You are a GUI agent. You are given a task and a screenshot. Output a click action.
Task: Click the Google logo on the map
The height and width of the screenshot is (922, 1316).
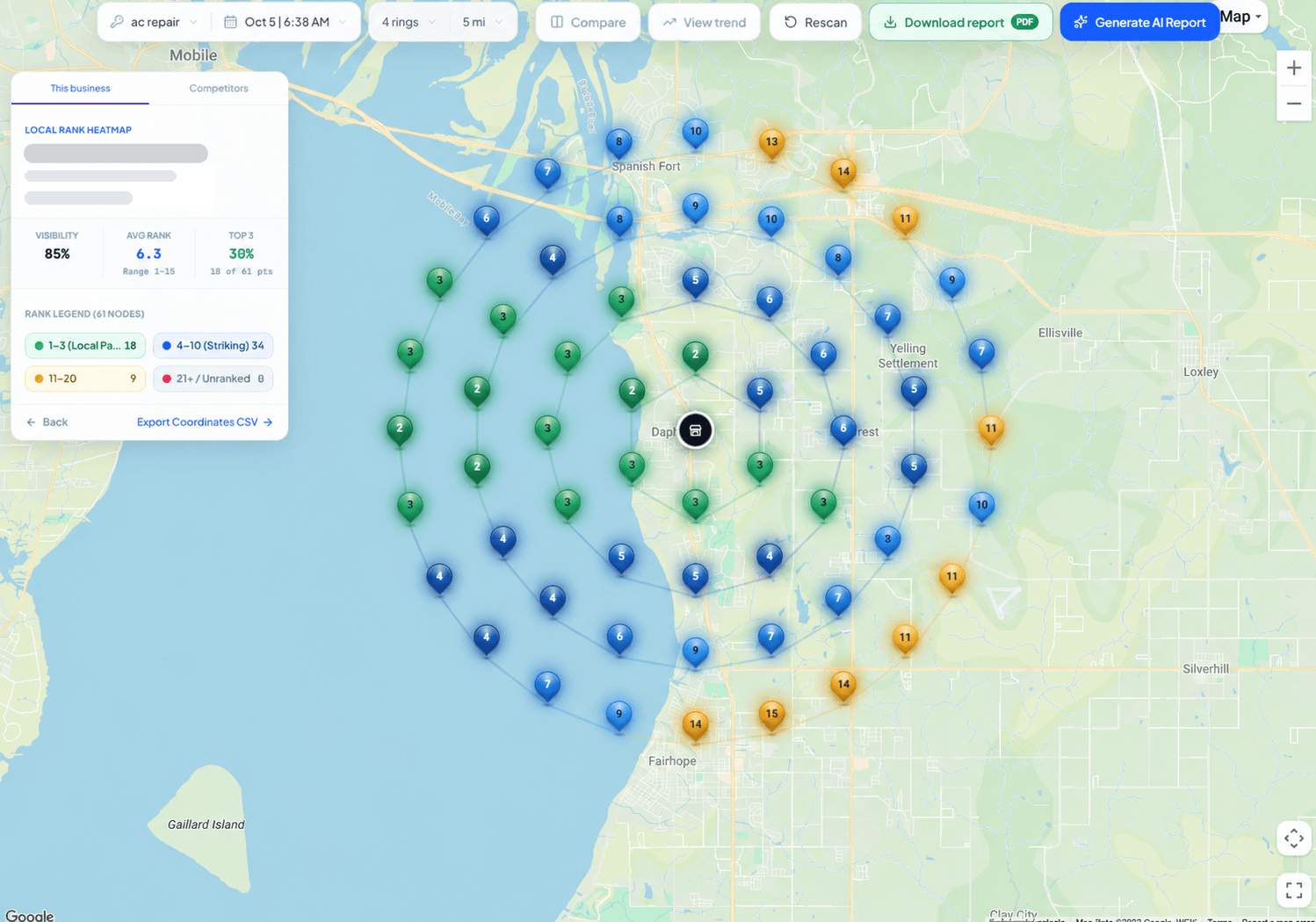[30, 915]
